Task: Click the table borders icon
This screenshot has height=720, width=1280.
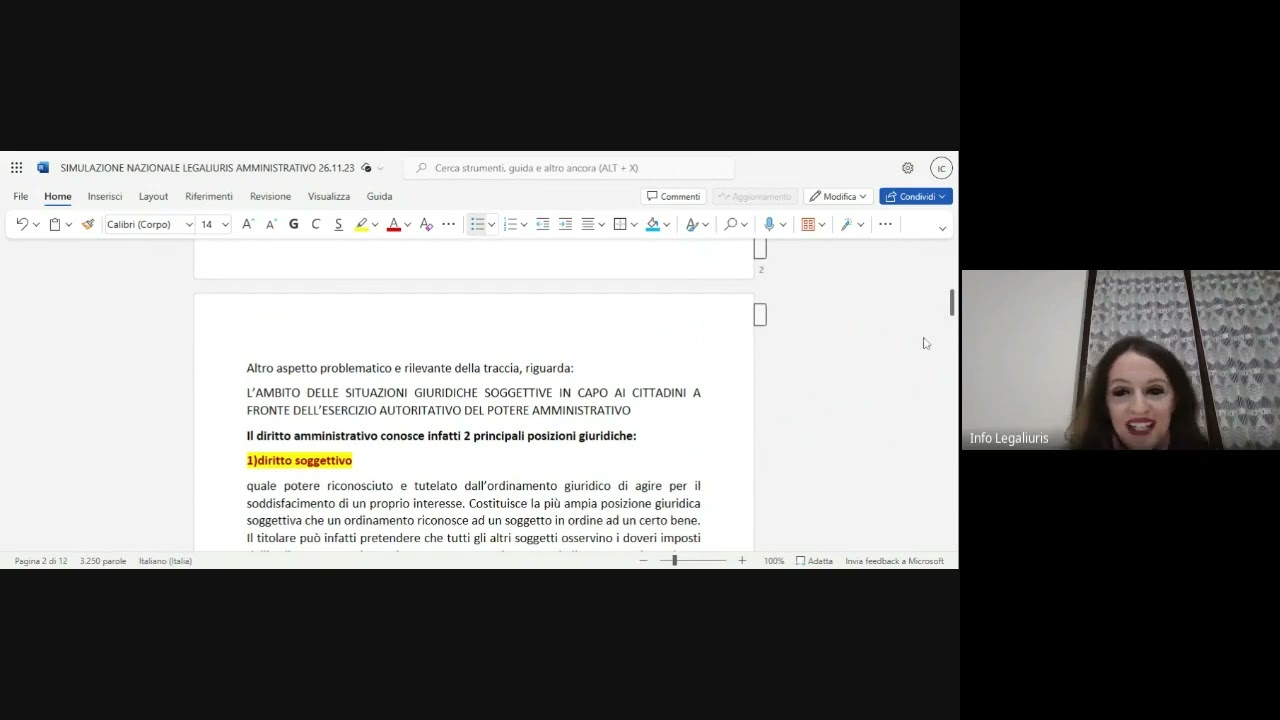Action: click(620, 224)
